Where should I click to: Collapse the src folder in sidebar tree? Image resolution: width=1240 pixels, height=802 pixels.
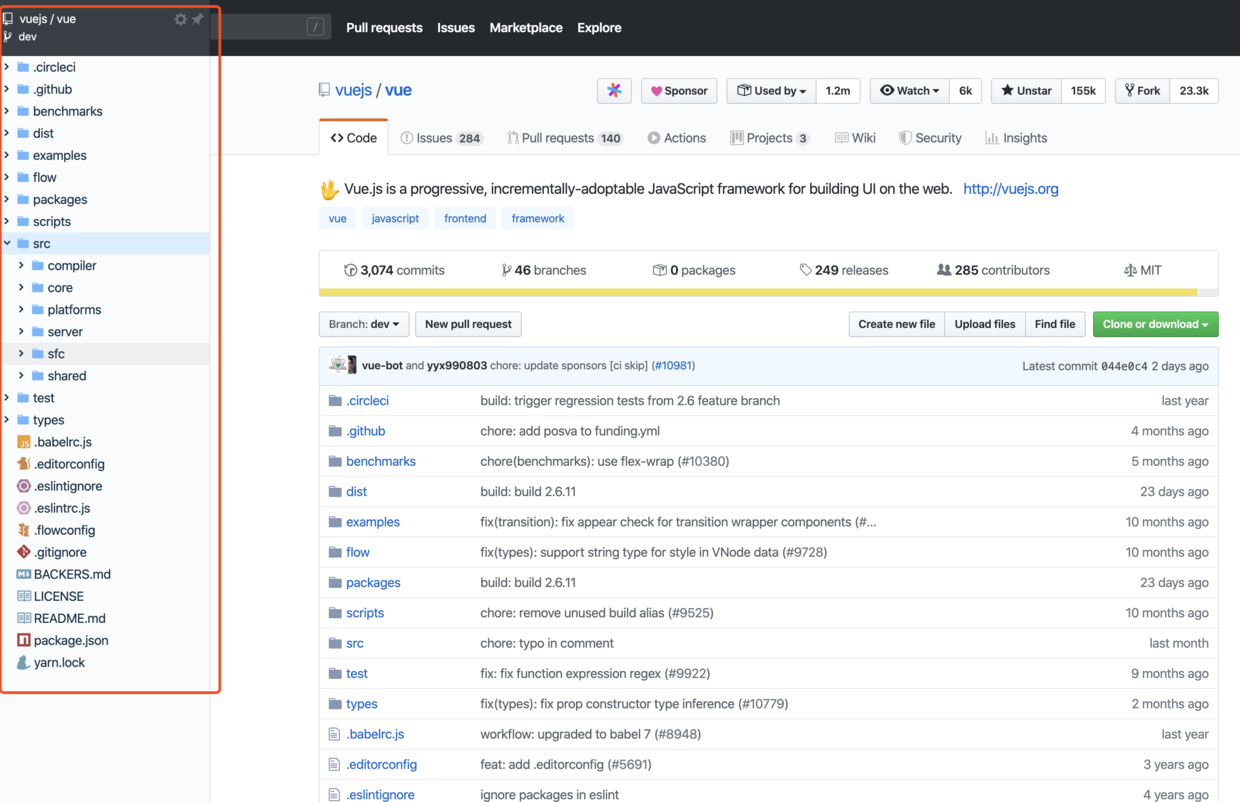[x=8, y=243]
